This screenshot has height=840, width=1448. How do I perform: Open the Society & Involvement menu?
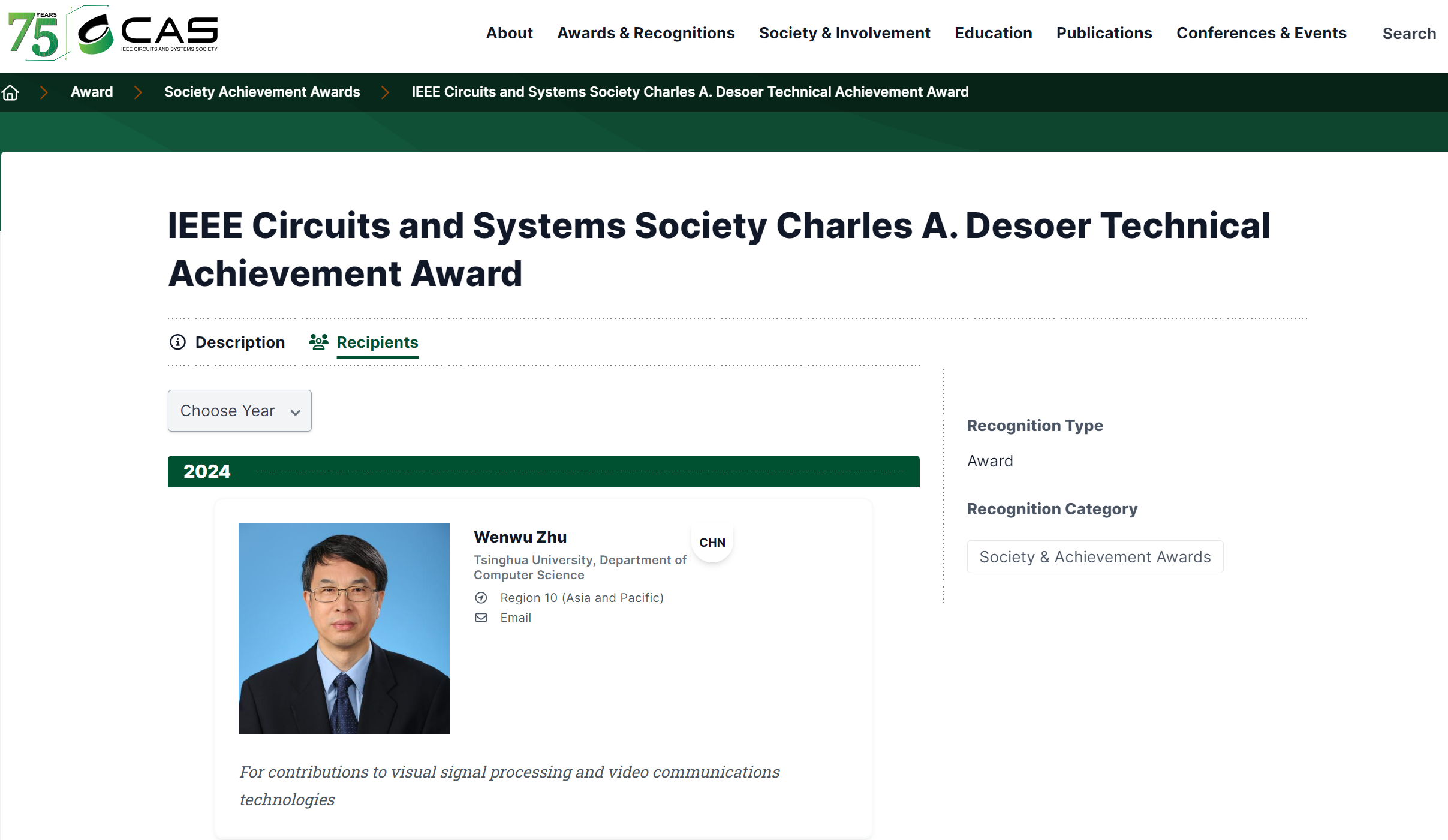[x=844, y=33]
